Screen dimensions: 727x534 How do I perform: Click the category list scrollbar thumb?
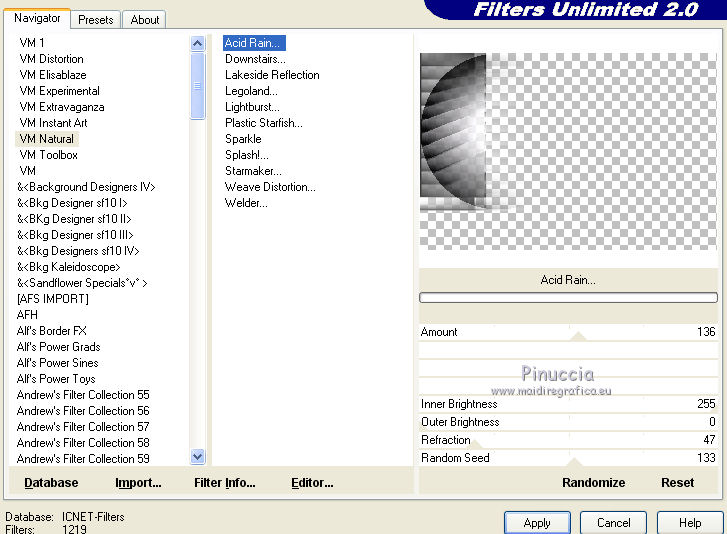click(198, 86)
